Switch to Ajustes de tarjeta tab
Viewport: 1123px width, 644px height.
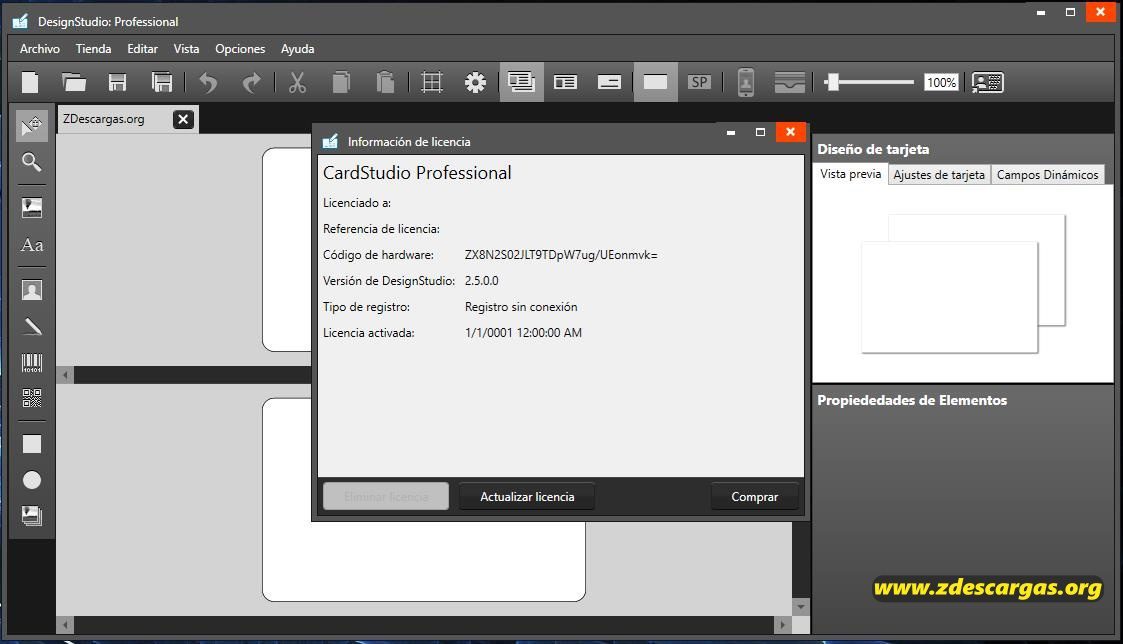939,175
